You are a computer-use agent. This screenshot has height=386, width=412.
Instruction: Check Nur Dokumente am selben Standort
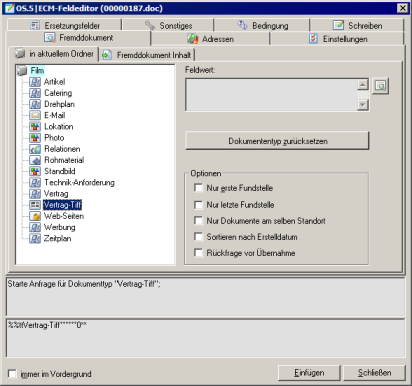tap(198, 221)
